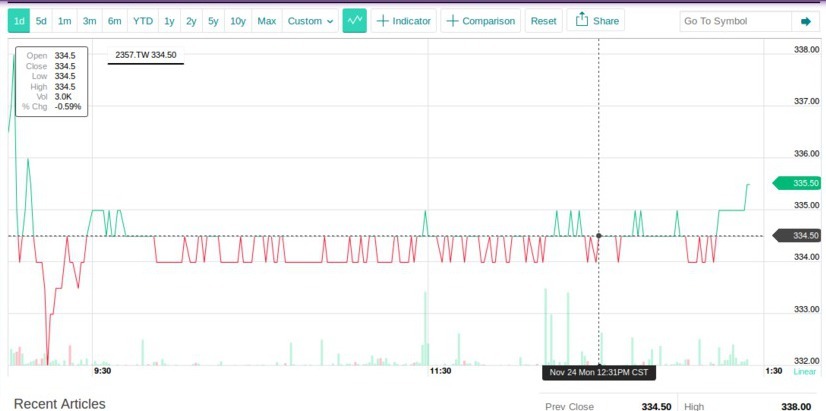Switch to the 6m range
The height and width of the screenshot is (411, 826).
tap(114, 21)
